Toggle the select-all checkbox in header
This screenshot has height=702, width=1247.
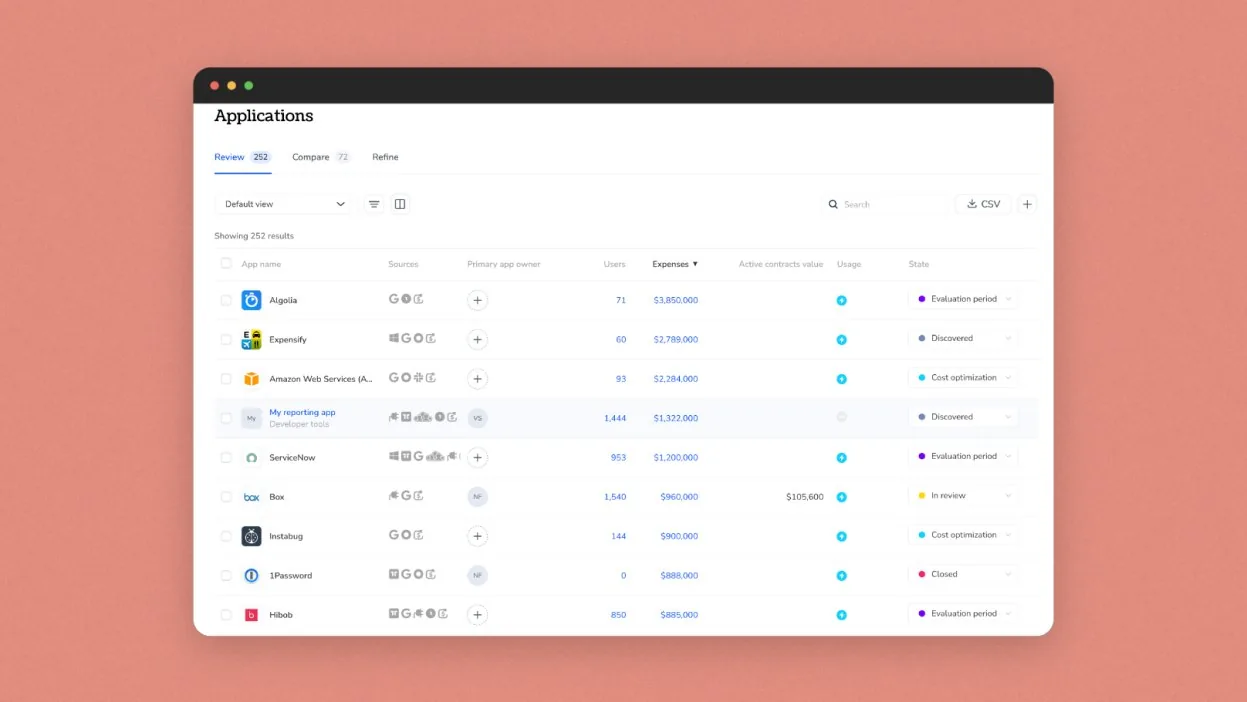click(x=226, y=264)
